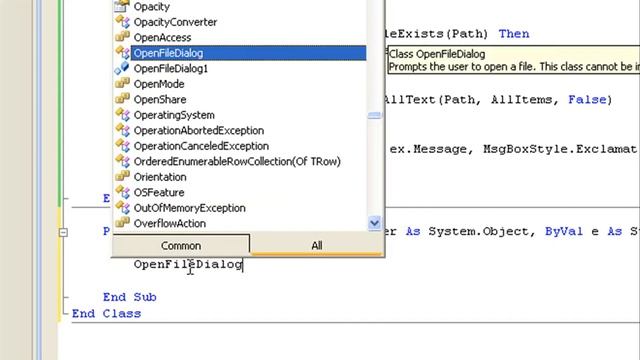
Task: Click MsgBoxStyle.Exclamation in the code
Action: [x=561, y=149]
